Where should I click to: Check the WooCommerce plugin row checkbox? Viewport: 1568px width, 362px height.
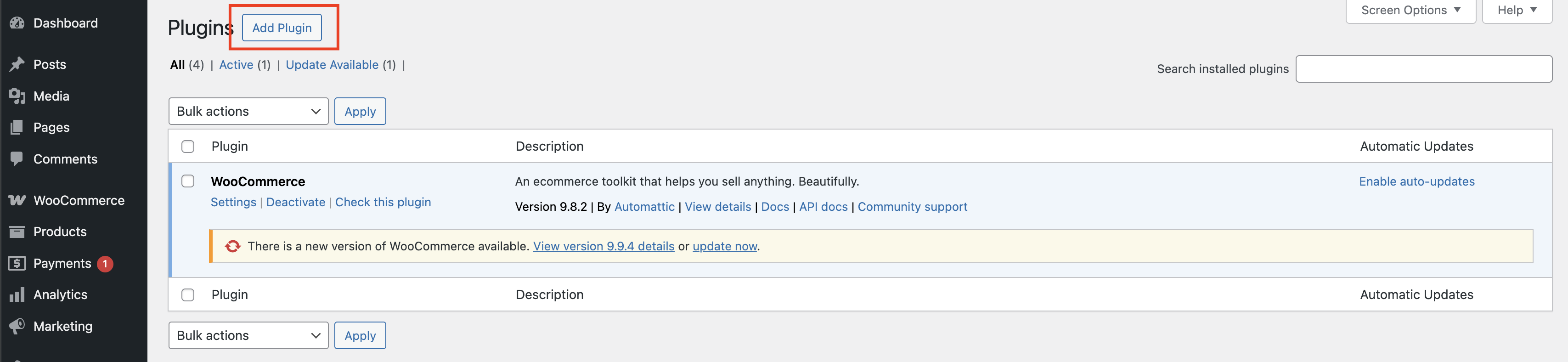tap(188, 181)
